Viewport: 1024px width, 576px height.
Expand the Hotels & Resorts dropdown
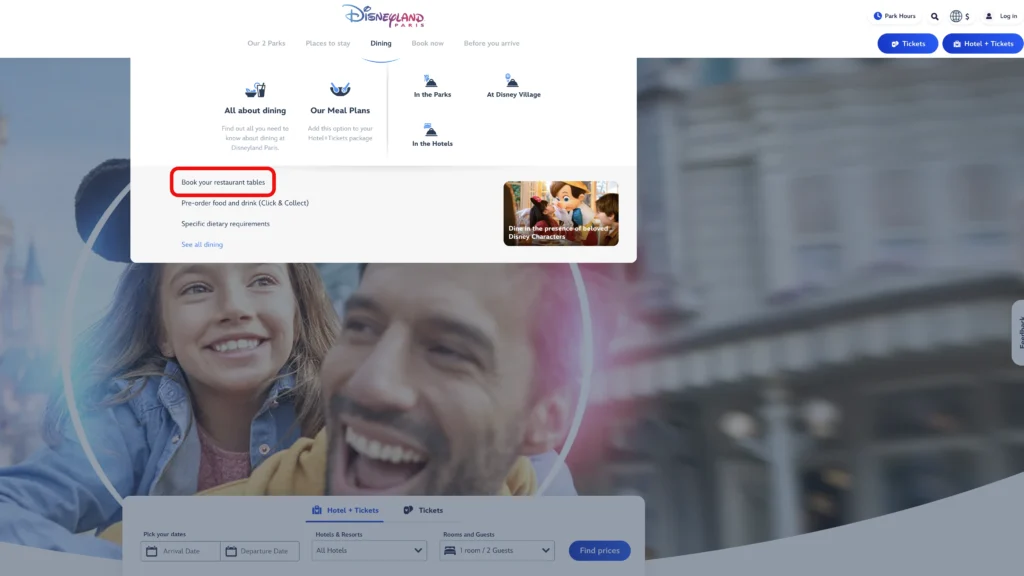pyautogui.click(x=370, y=550)
